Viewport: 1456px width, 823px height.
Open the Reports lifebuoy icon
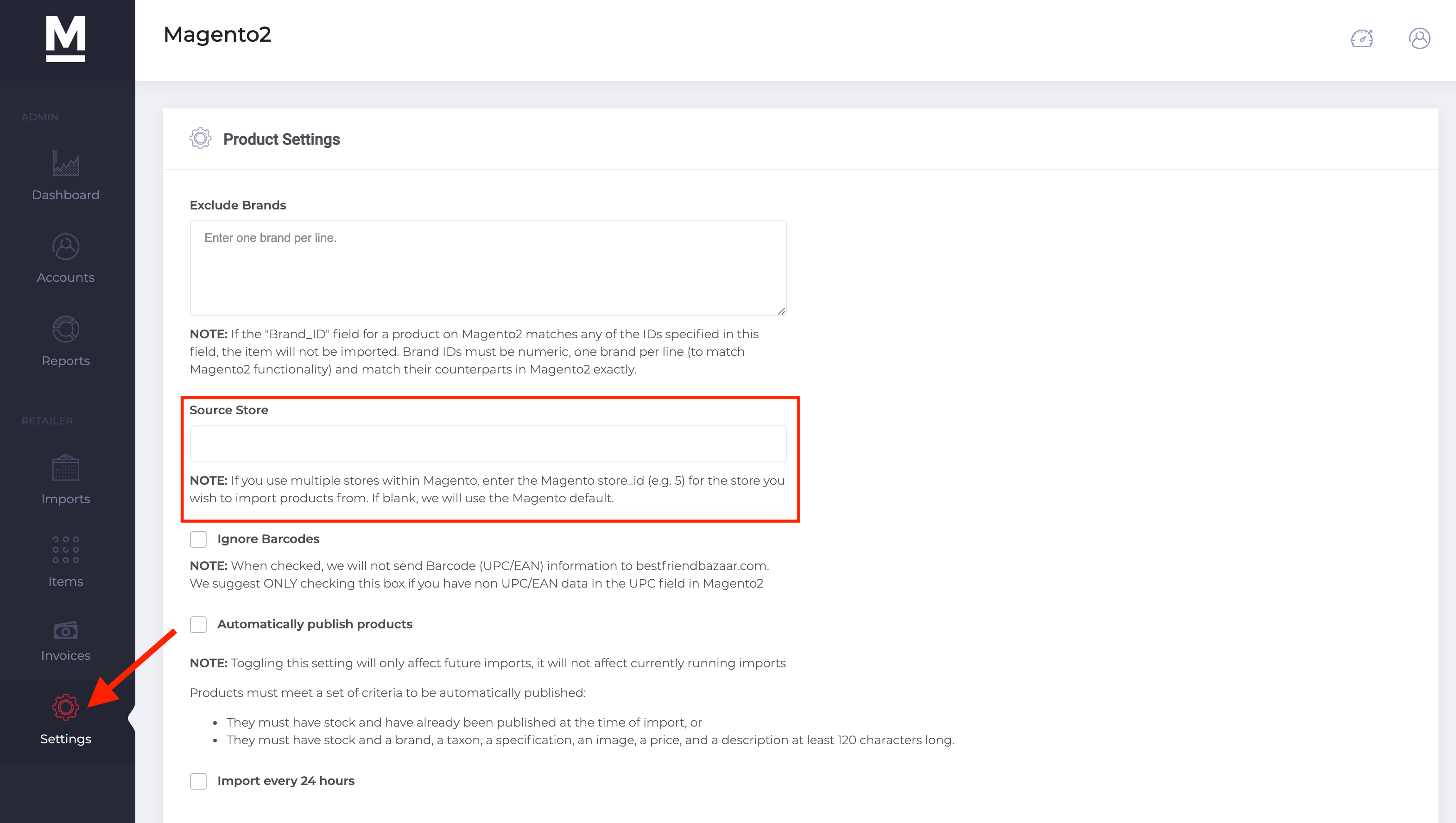pyautogui.click(x=65, y=329)
